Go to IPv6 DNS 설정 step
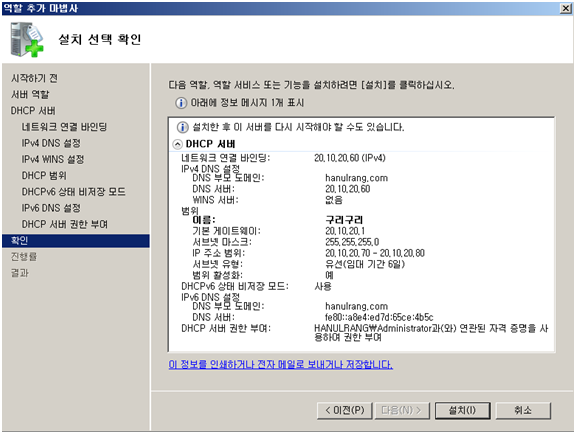576x434 pixels. click(51, 208)
